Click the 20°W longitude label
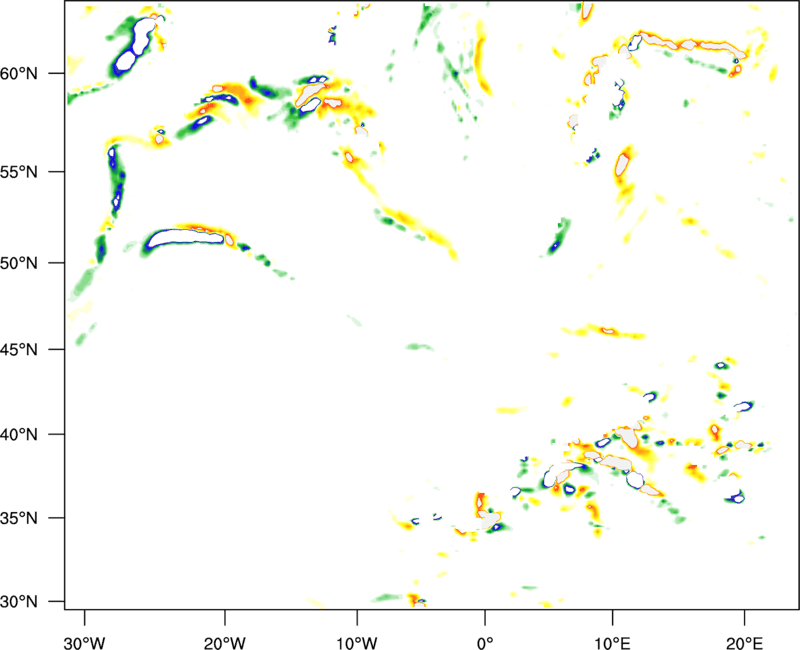 click(x=224, y=643)
